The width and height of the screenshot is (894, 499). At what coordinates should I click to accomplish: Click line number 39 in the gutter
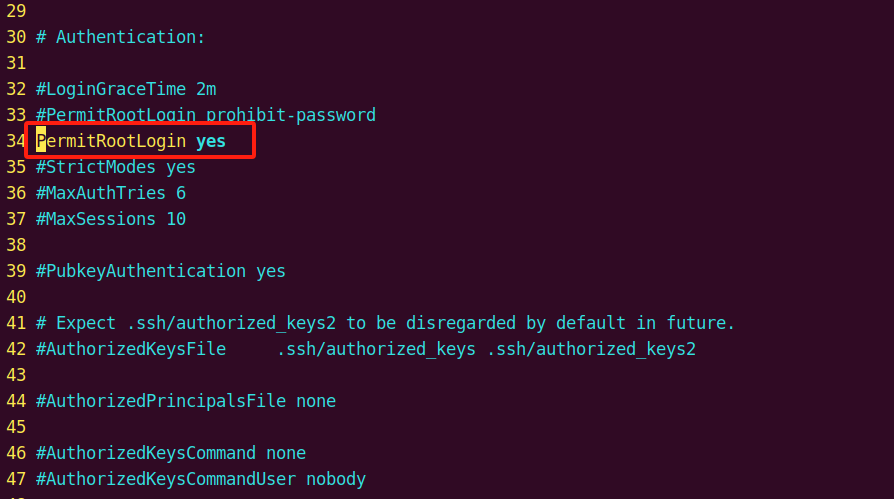(15, 271)
